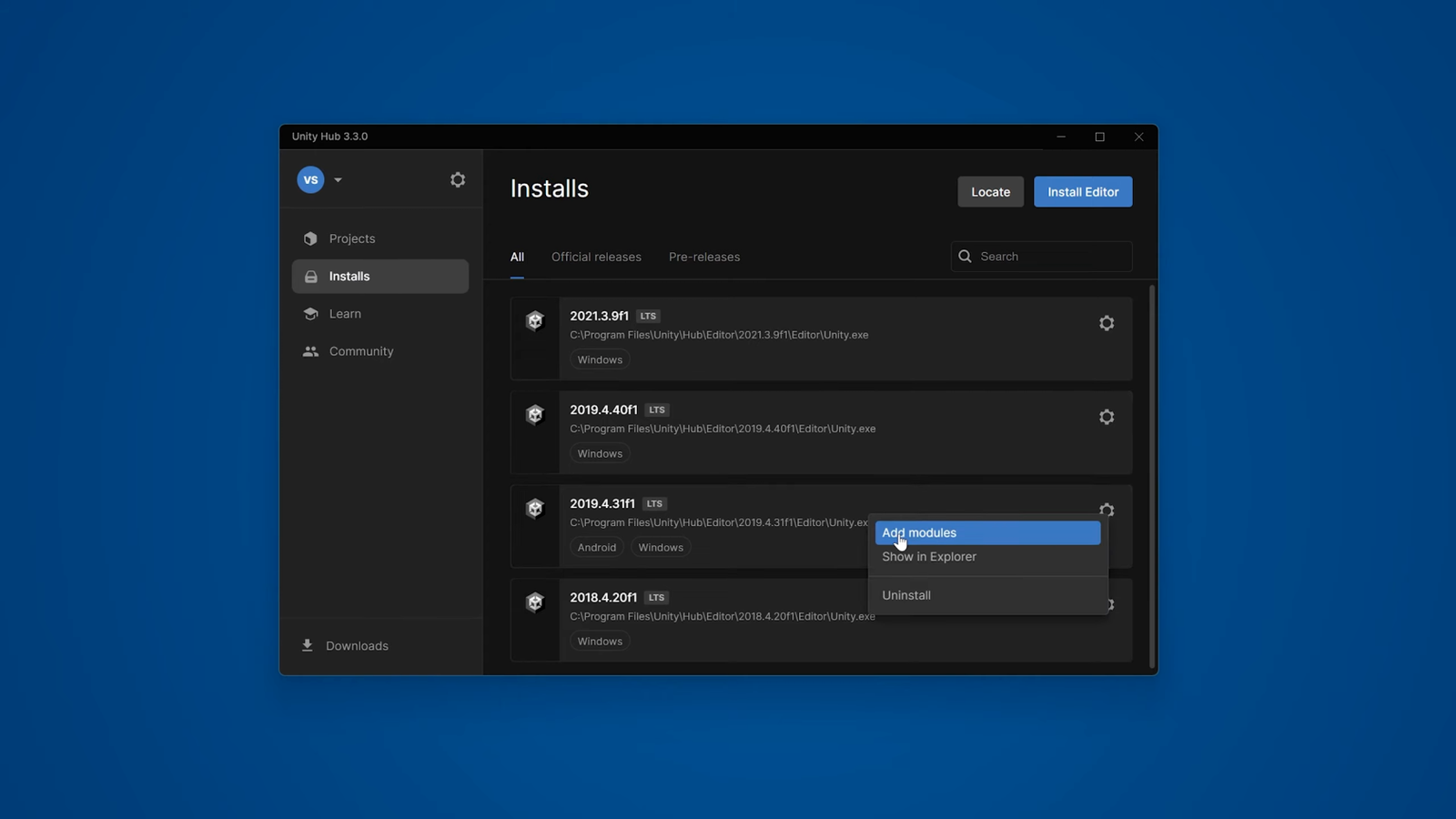Viewport: 1456px width, 819px height.
Task: Switch to the All tab
Action: pos(517,258)
